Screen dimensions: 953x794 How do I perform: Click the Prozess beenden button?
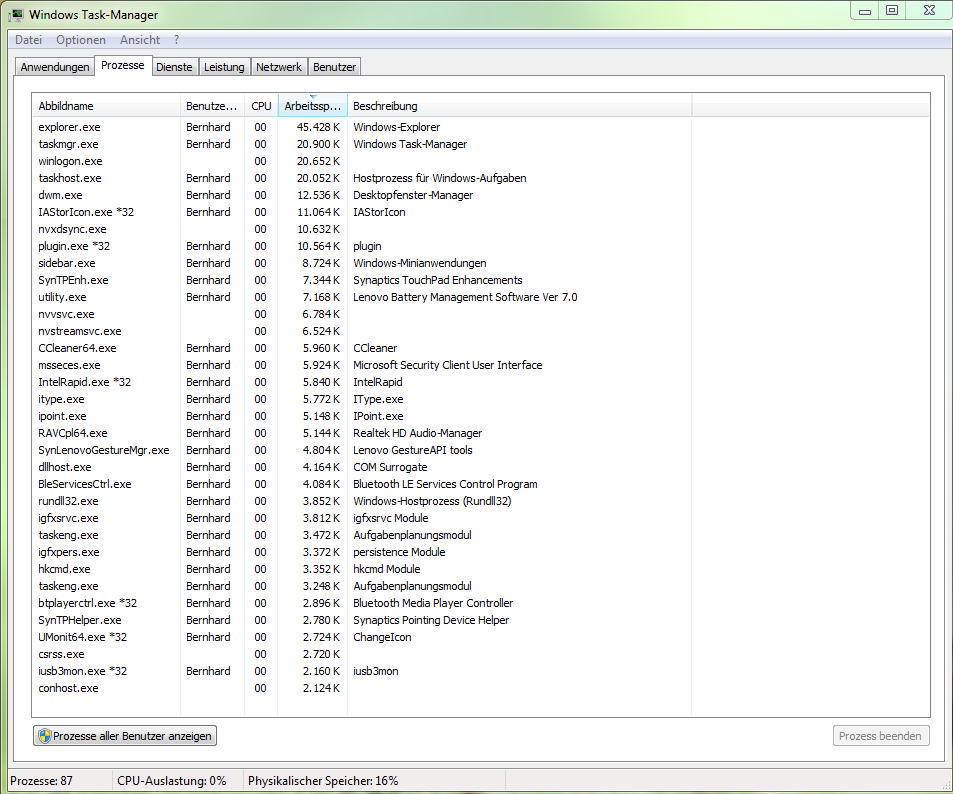[881, 736]
